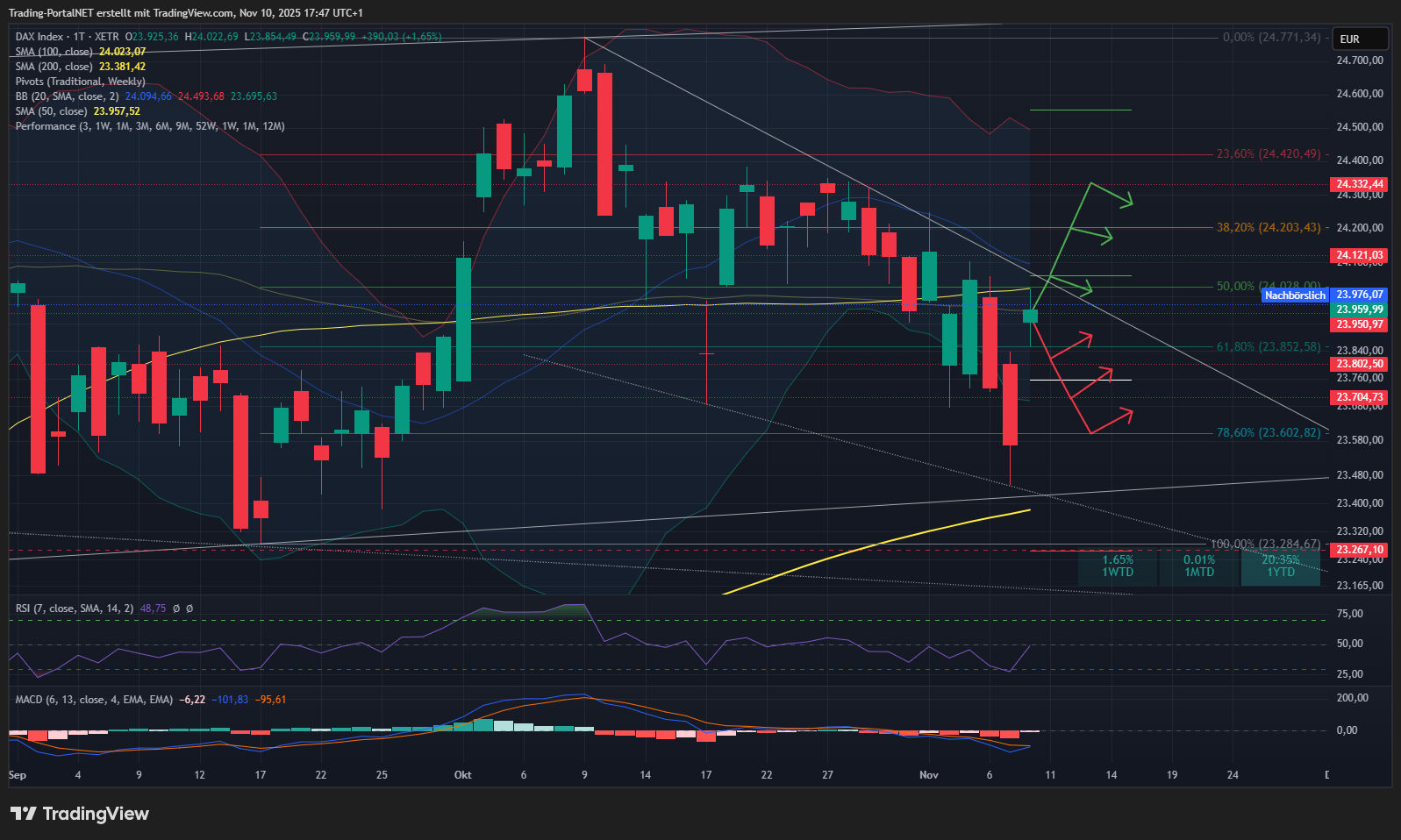Click the middle green arrow near 24.200
Screen dimensions: 1401x840
(x=1092, y=234)
